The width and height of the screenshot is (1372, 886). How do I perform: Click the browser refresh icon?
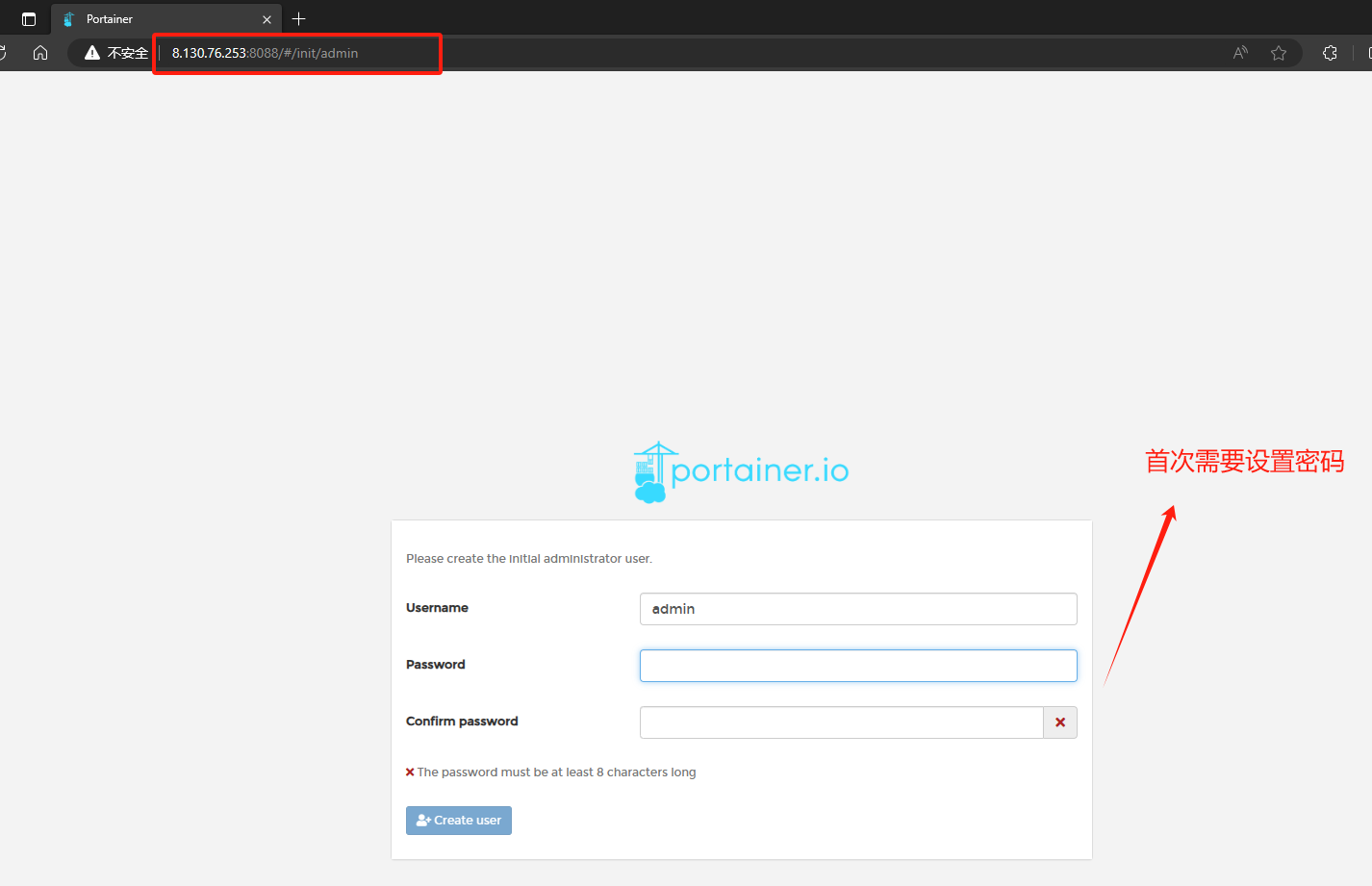3,53
